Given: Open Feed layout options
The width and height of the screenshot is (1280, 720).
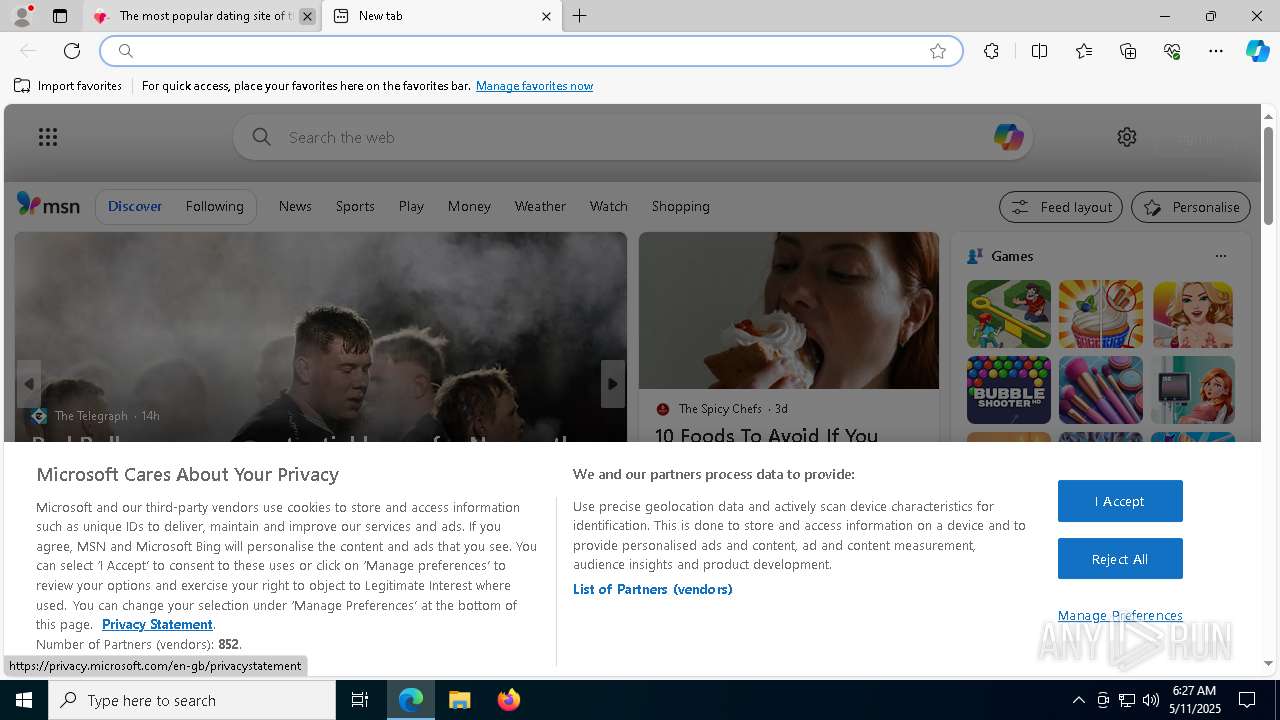Looking at the screenshot, I should (1061, 207).
